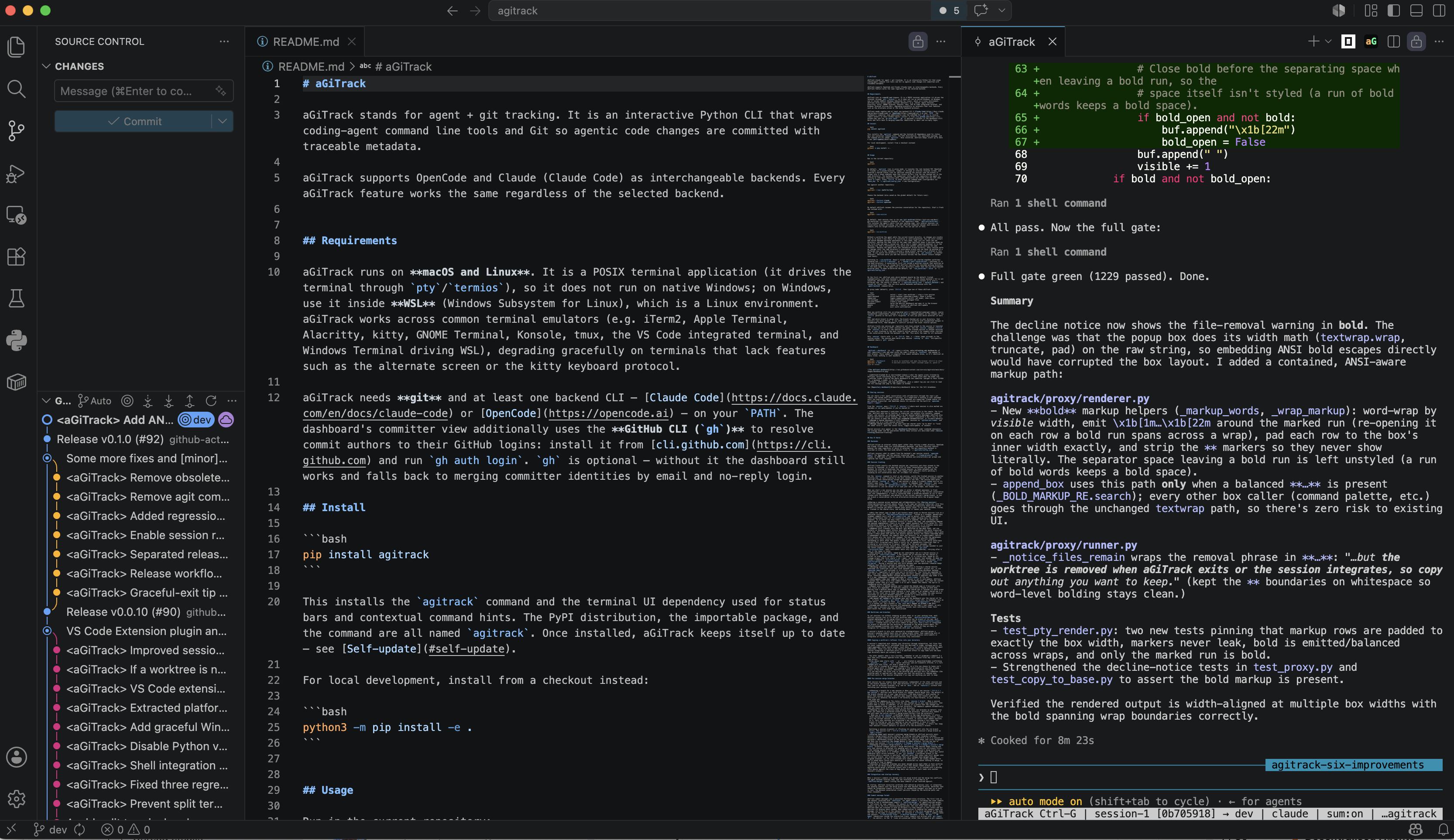This screenshot has height=840, width=1454.
Task: Switch to the README.md tab
Action: click(x=305, y=41)
